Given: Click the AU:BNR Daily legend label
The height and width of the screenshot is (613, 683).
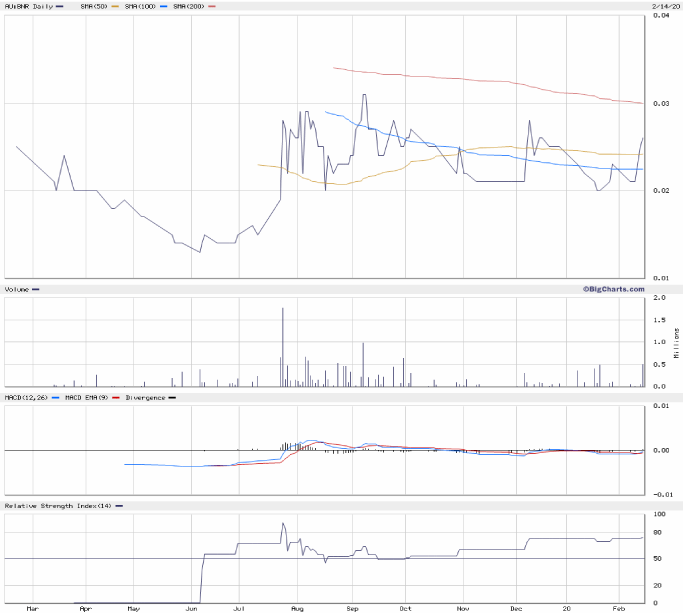Looking at the screenshot, I should 27,6.
